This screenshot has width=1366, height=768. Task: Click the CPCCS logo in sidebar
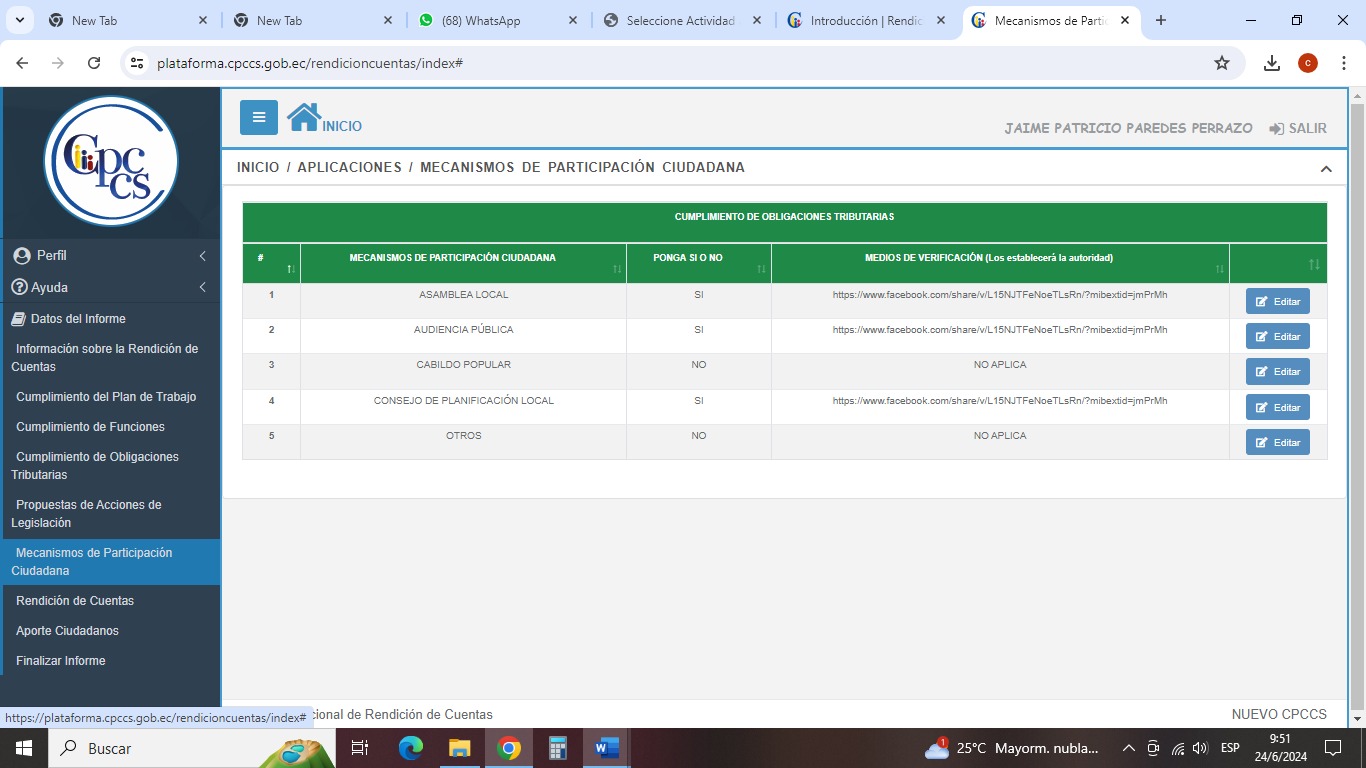tap(111, 161)
